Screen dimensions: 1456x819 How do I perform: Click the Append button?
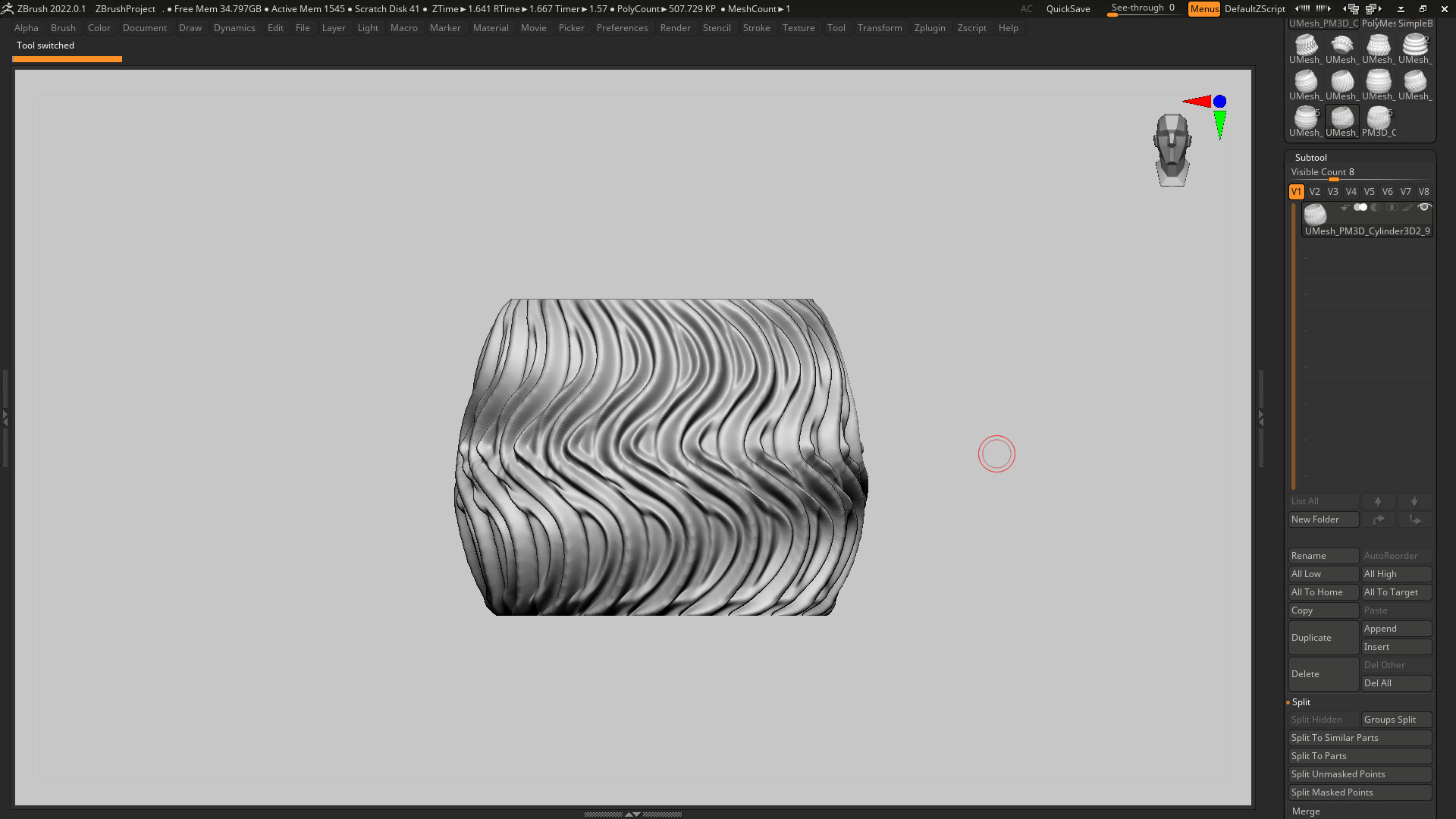[1396, 629]
